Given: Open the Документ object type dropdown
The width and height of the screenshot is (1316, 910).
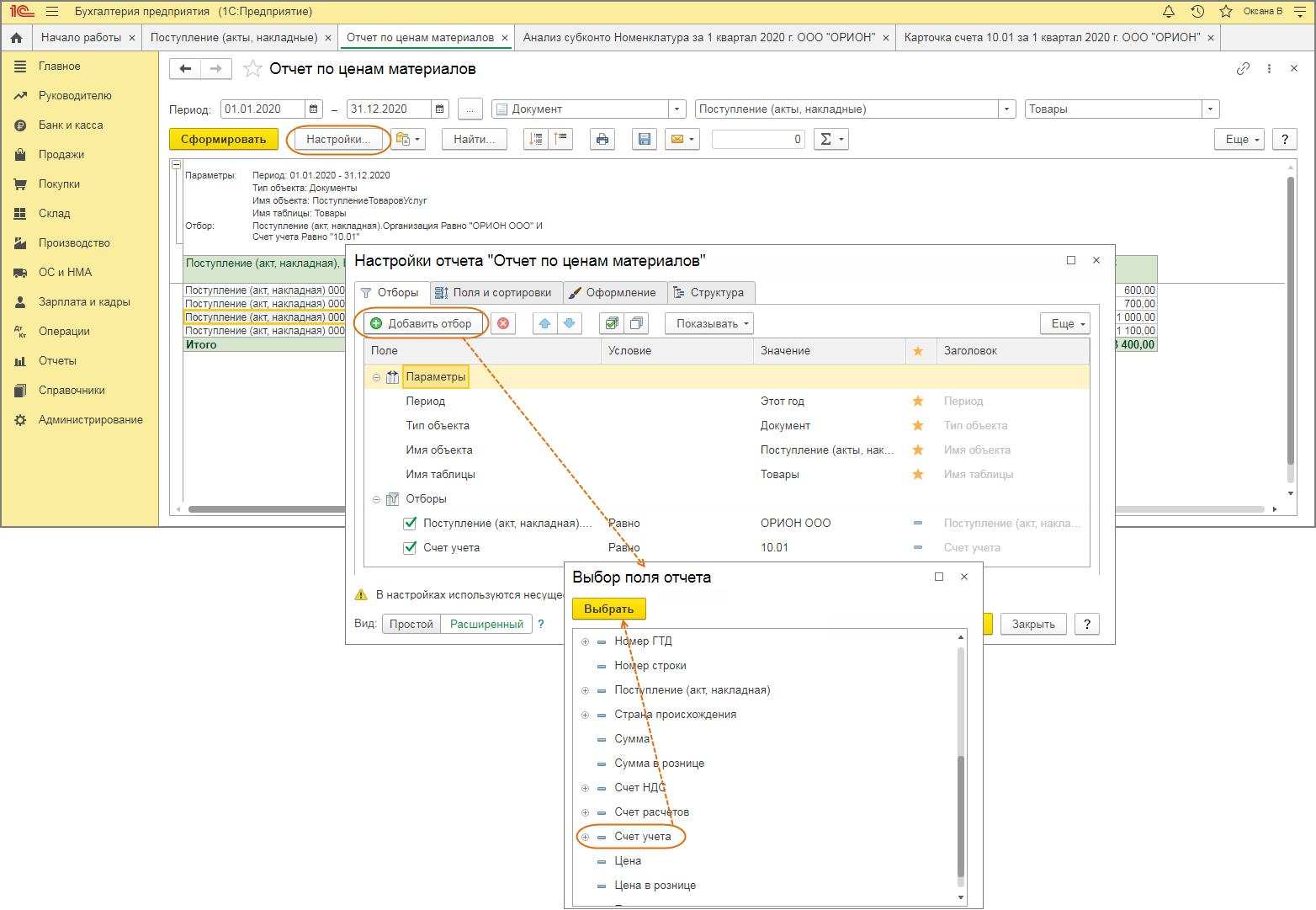Looking at the screenshot, I should [x=677, y=109].
